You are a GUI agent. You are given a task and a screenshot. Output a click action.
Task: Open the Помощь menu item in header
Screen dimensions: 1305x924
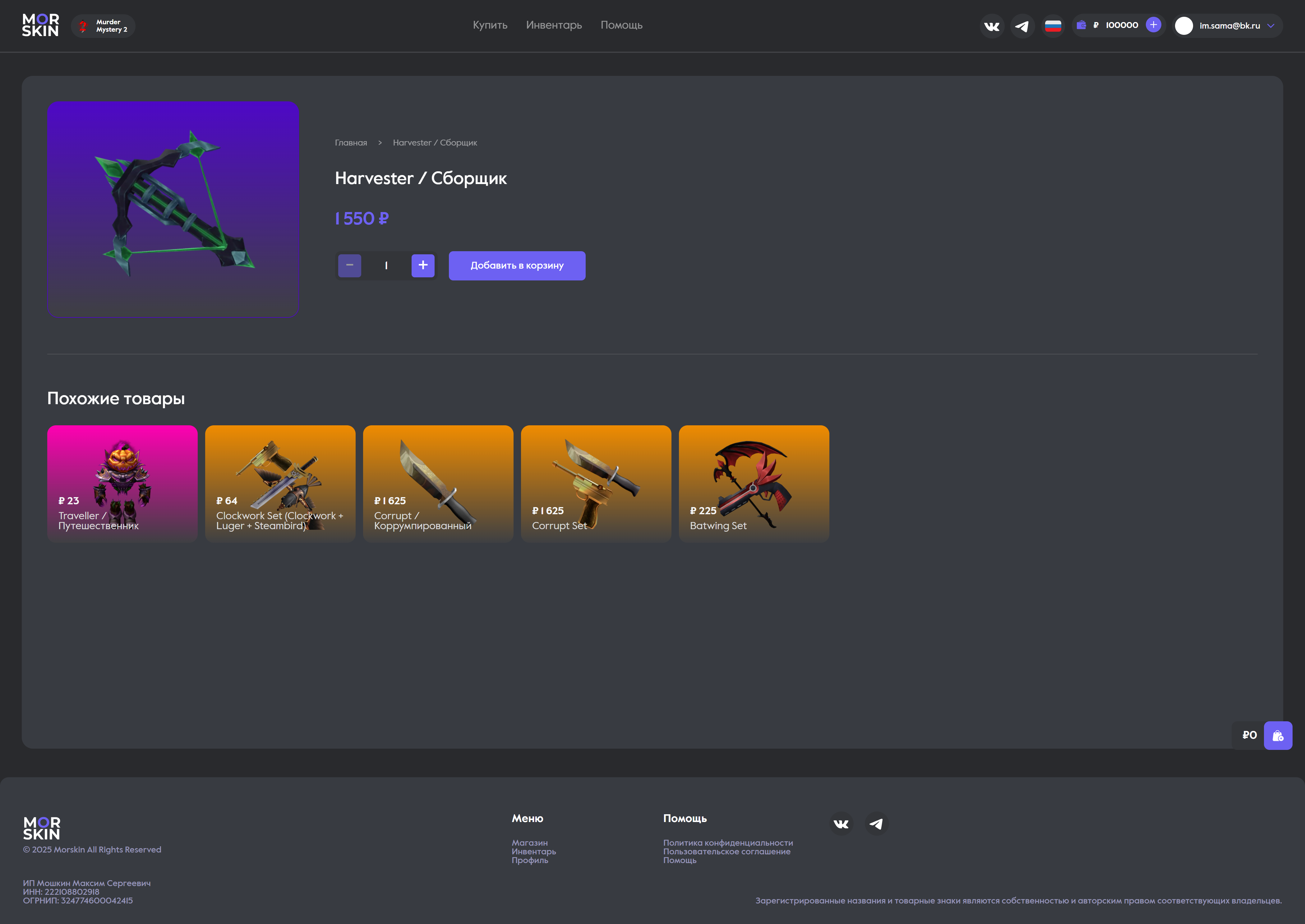click(621, 25)
